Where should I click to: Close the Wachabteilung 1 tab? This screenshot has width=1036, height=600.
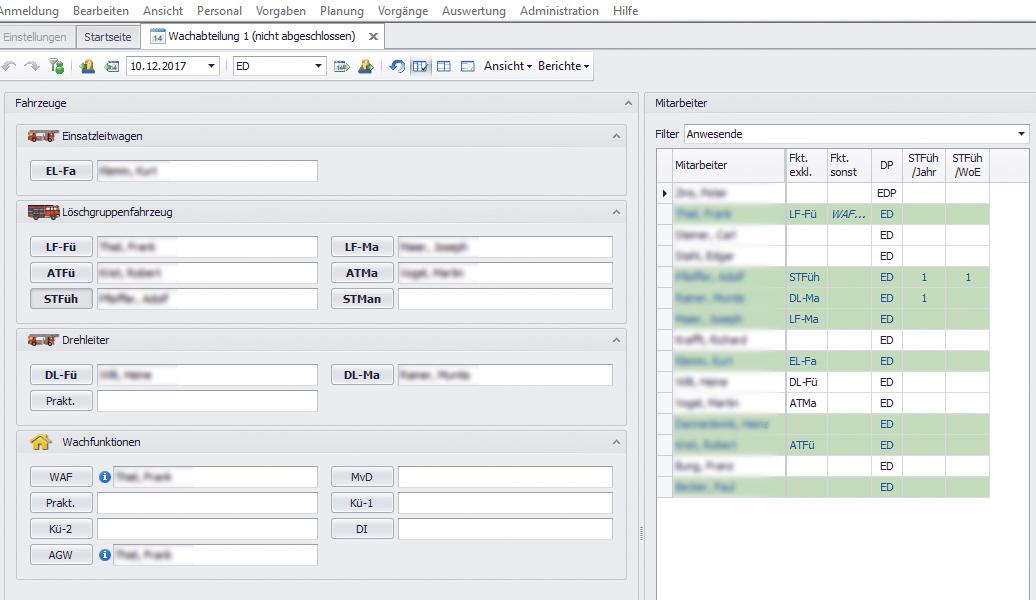pos(373,37)
